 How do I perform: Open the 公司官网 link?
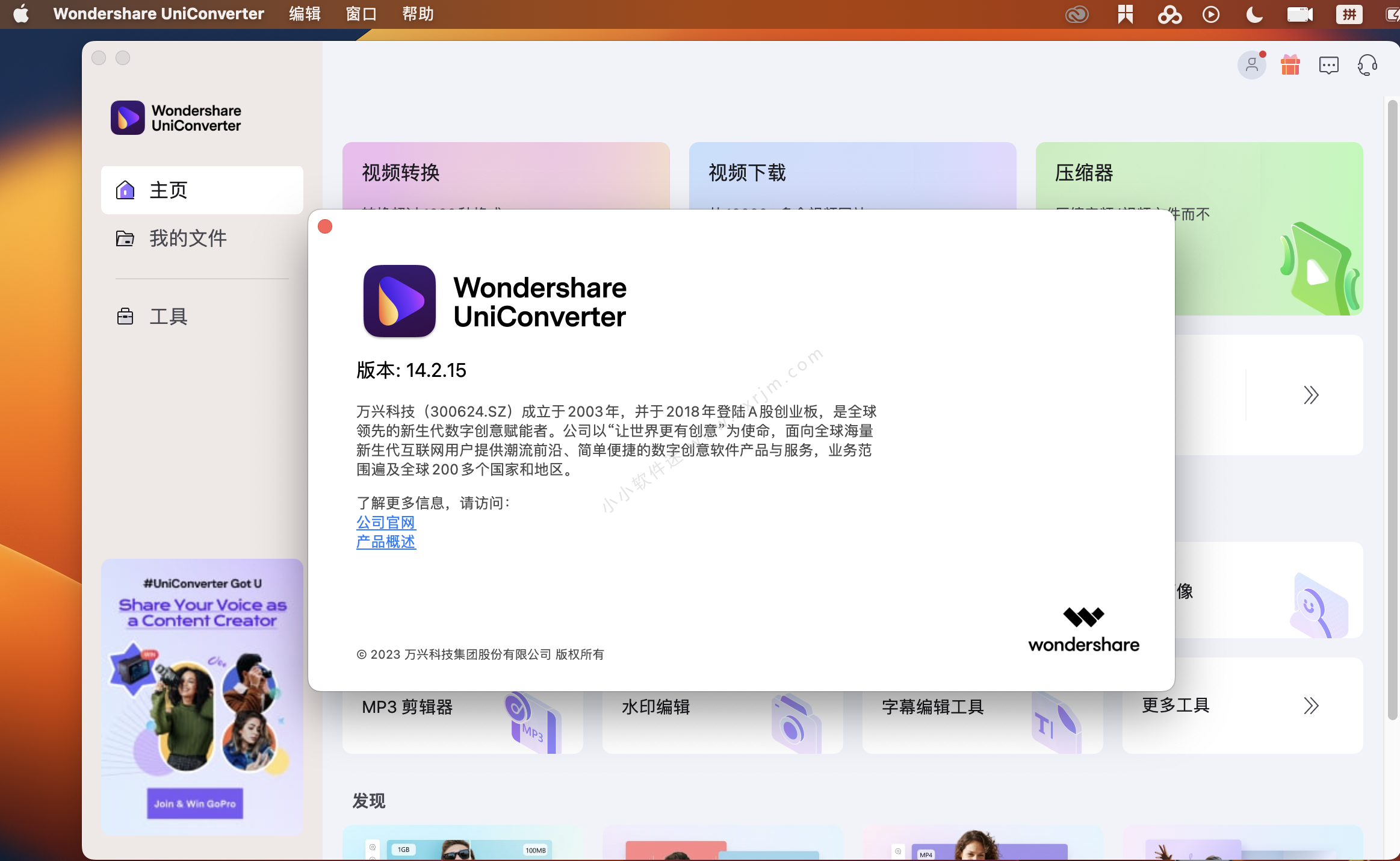click(x=386, y=522)
